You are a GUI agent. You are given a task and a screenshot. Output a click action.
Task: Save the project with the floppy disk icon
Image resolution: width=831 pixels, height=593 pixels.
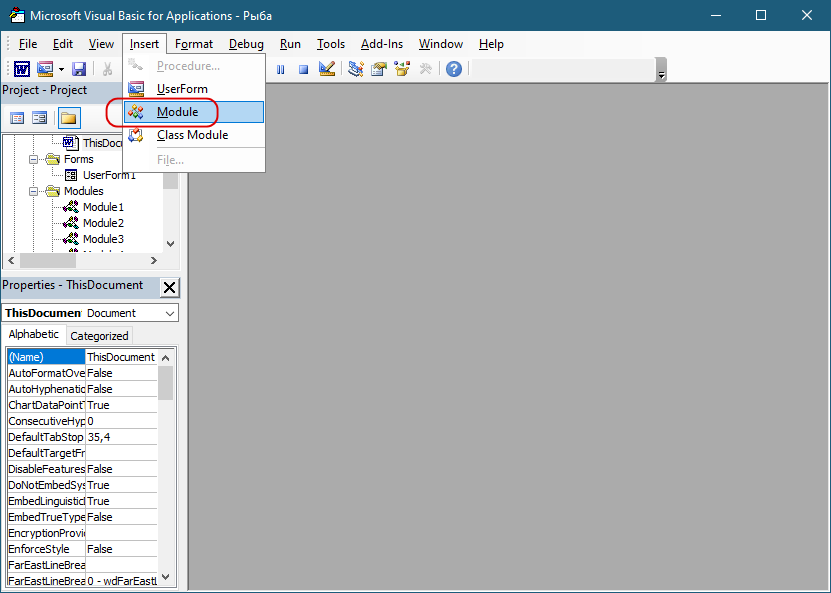[x=79, y=69]
